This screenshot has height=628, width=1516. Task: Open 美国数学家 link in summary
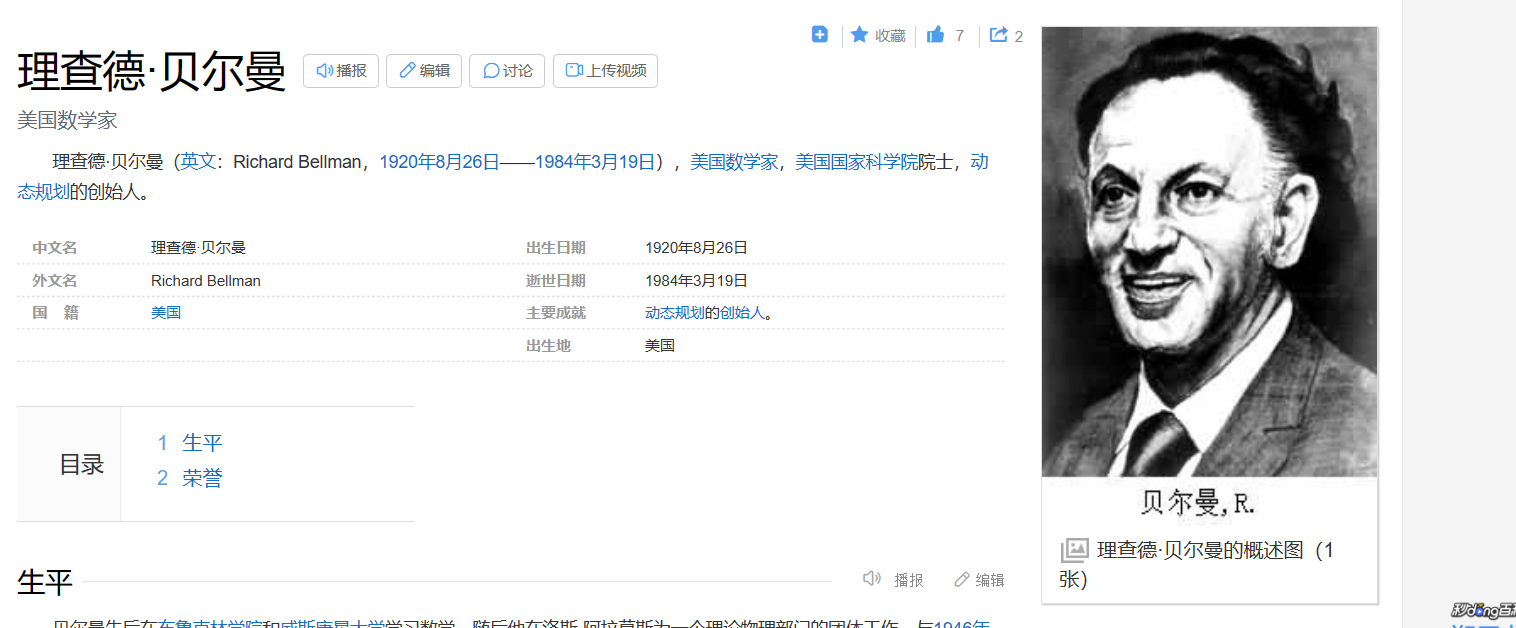(x=734, y=162)
